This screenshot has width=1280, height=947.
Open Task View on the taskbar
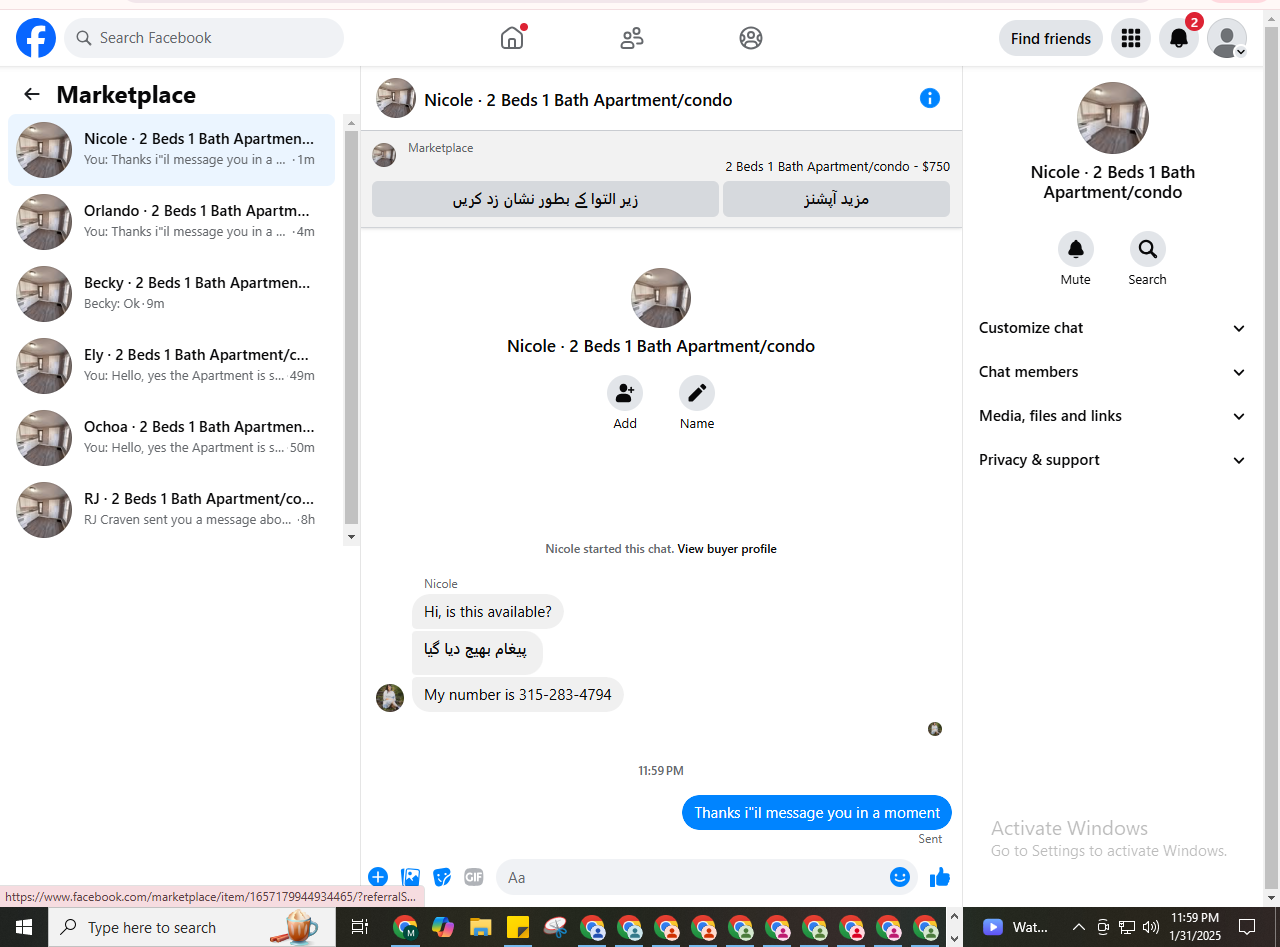[360, 927]
